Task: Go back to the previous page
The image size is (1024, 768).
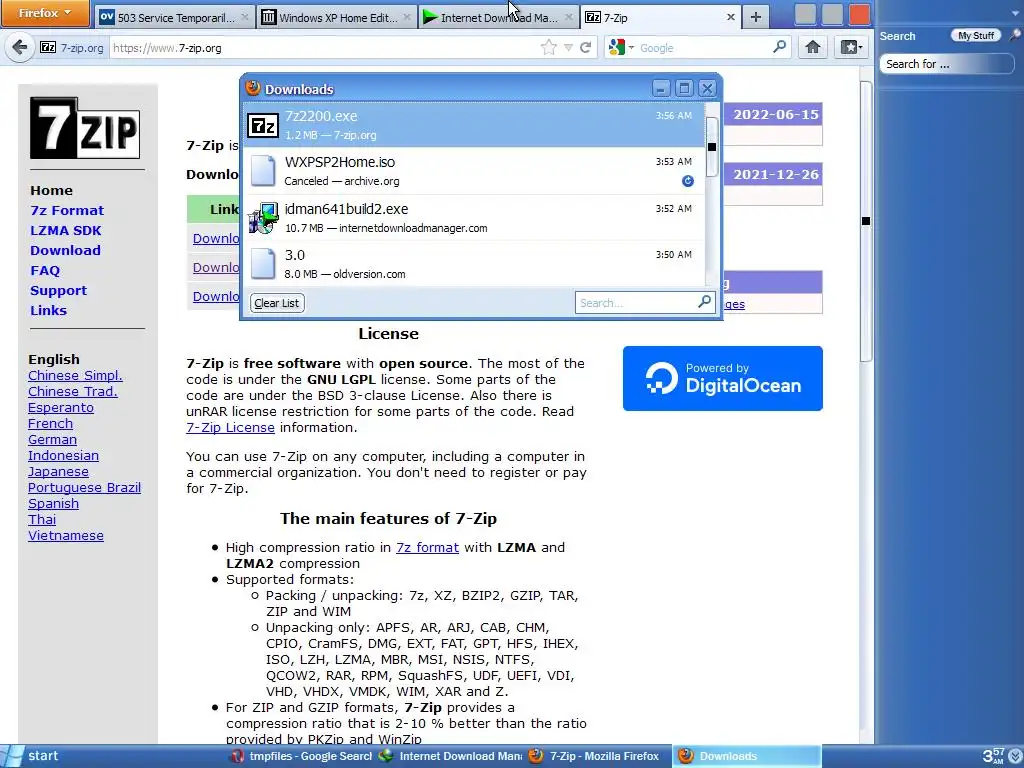Action: [20, 47]
